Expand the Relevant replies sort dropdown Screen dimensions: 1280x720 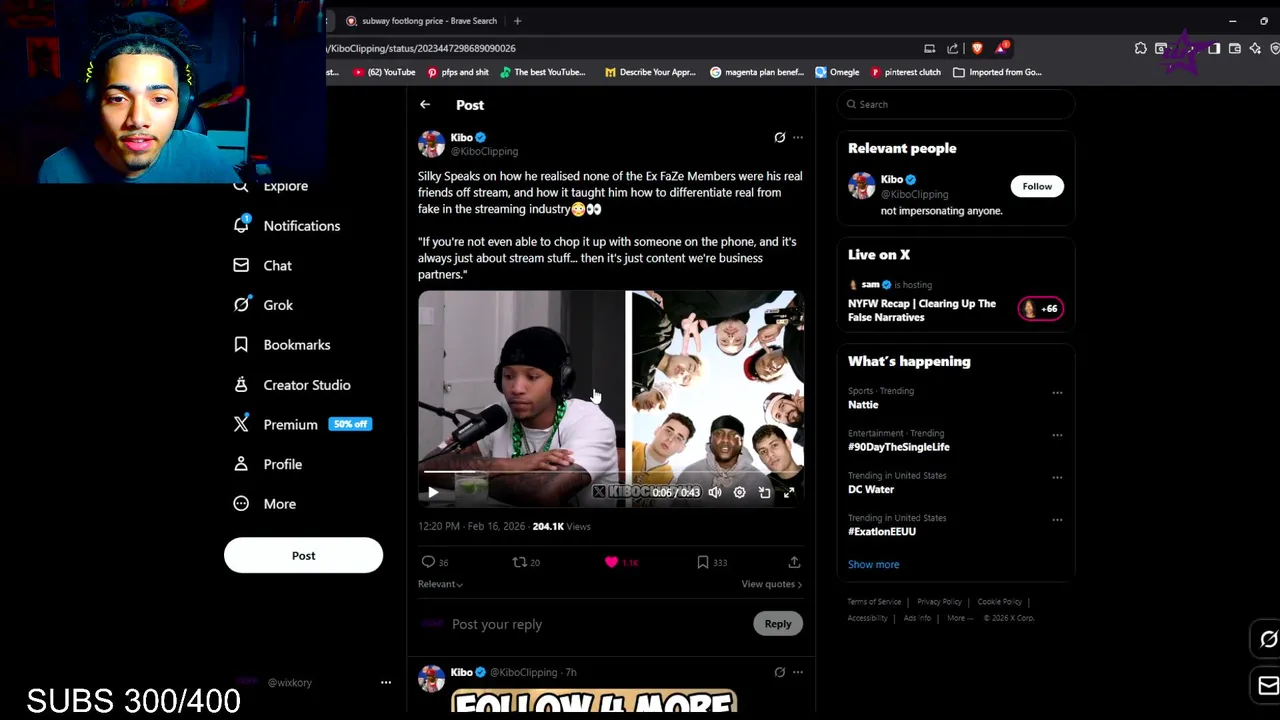[440, 584]
